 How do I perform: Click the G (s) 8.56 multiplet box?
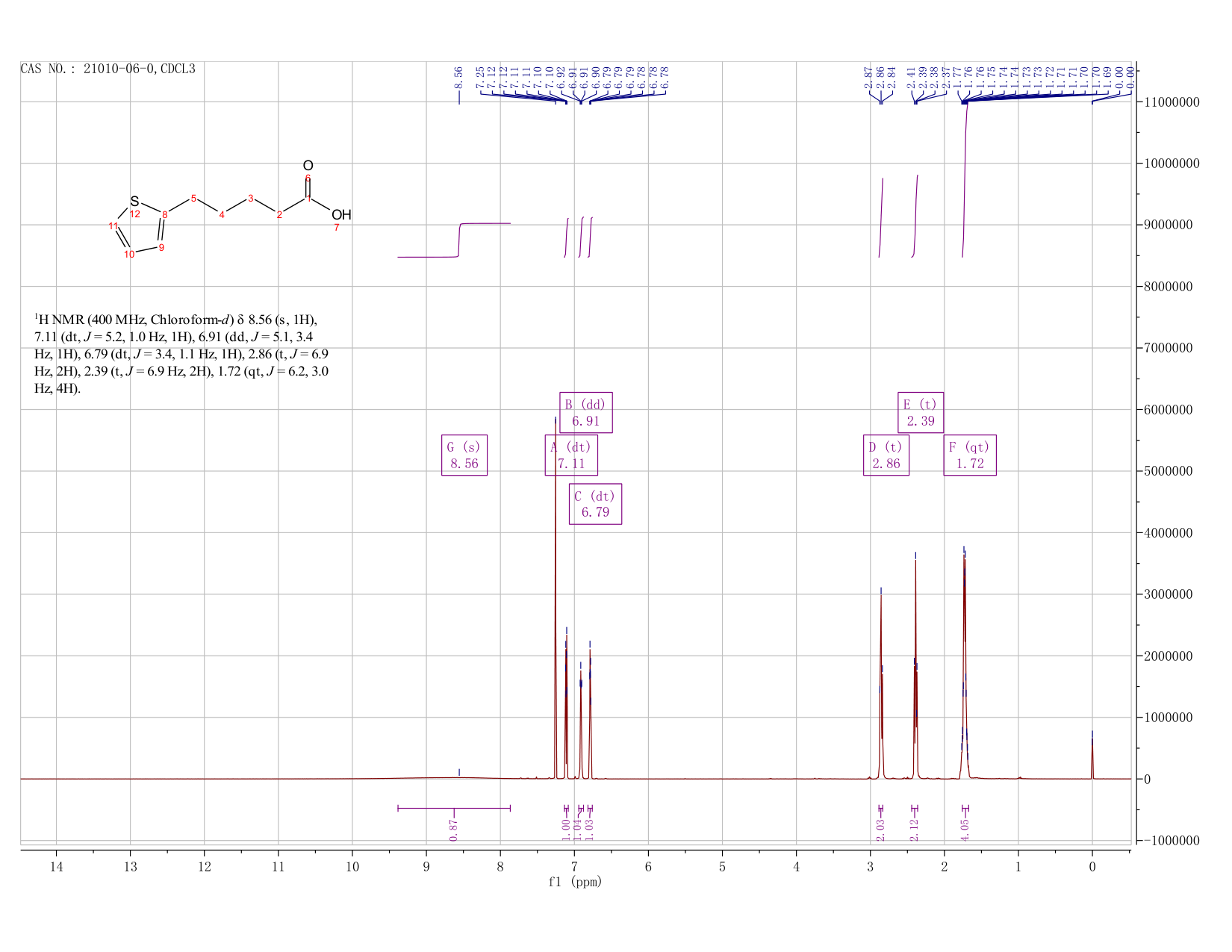[x=464, y=455]
